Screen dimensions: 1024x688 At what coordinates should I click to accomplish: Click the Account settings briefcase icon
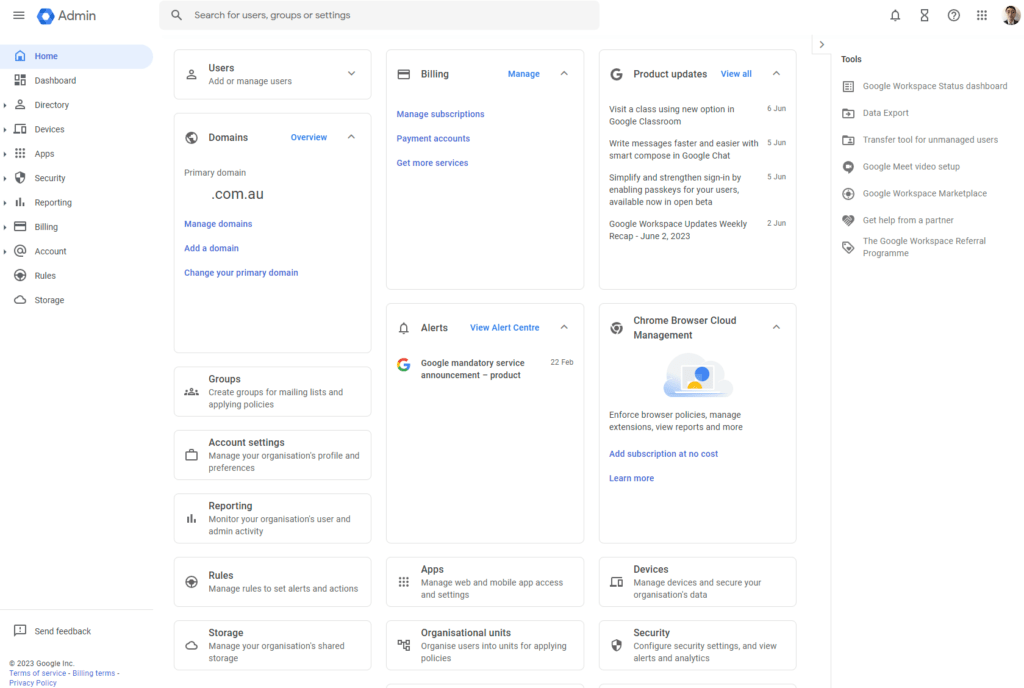click(x=191, y=455)
